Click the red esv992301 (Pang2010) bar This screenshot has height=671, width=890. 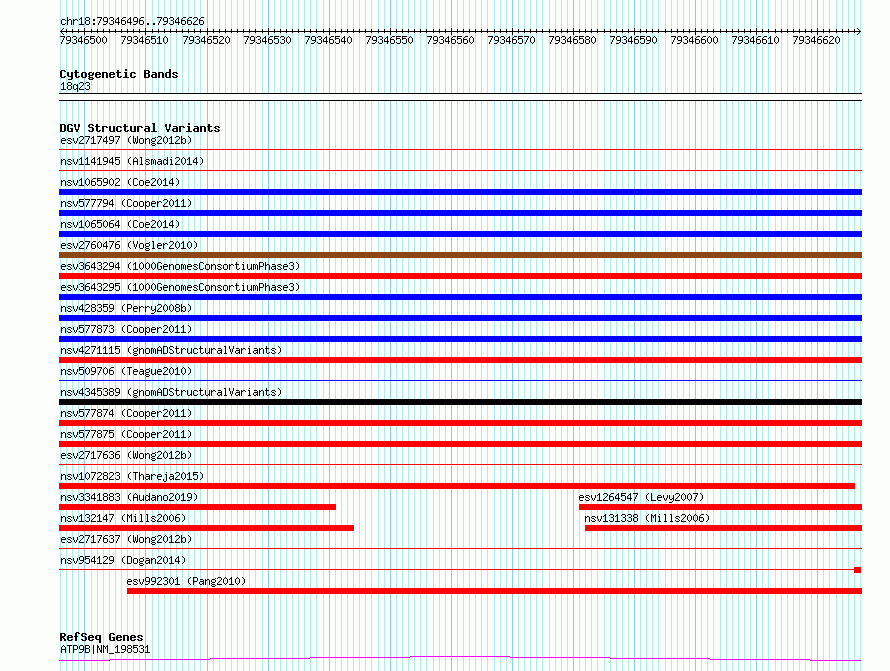494,591
